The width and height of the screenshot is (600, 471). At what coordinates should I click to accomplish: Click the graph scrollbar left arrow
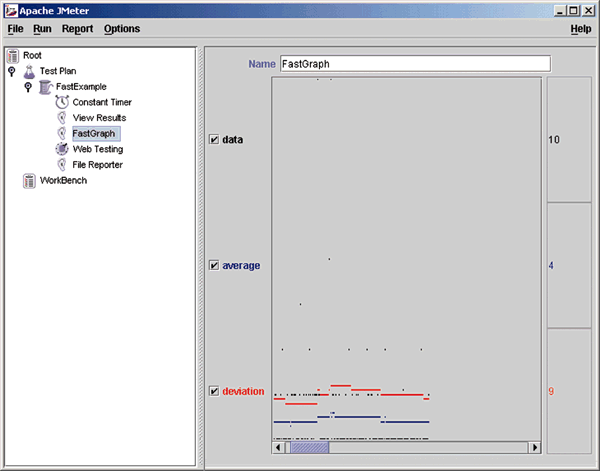click(280, 448)
